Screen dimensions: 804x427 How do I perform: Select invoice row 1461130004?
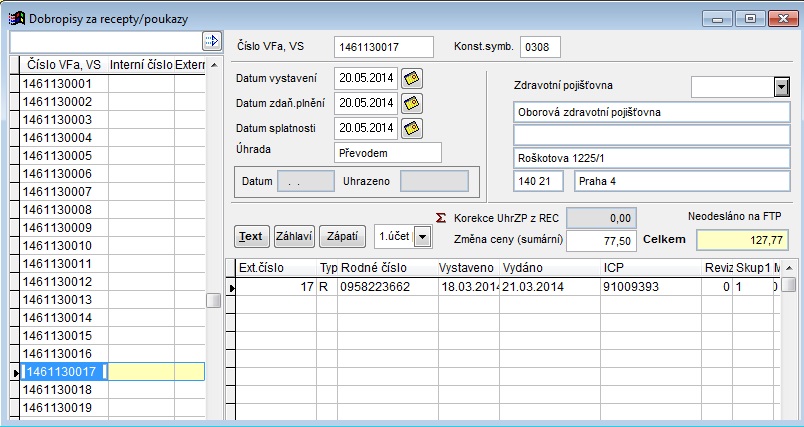[112, 138]
